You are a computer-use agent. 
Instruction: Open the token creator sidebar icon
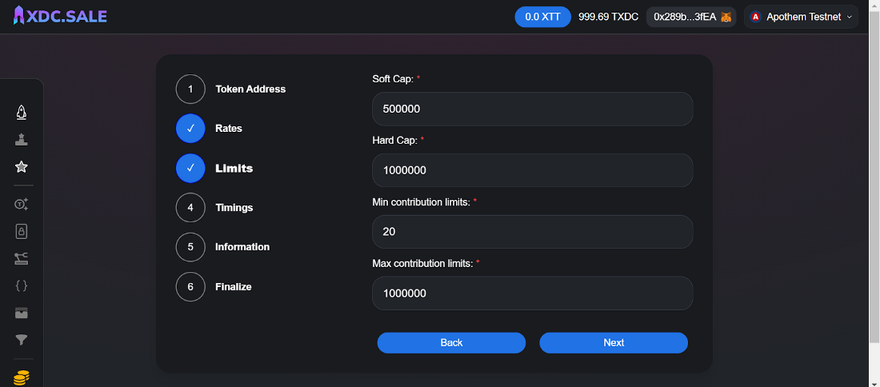point(21,205)
